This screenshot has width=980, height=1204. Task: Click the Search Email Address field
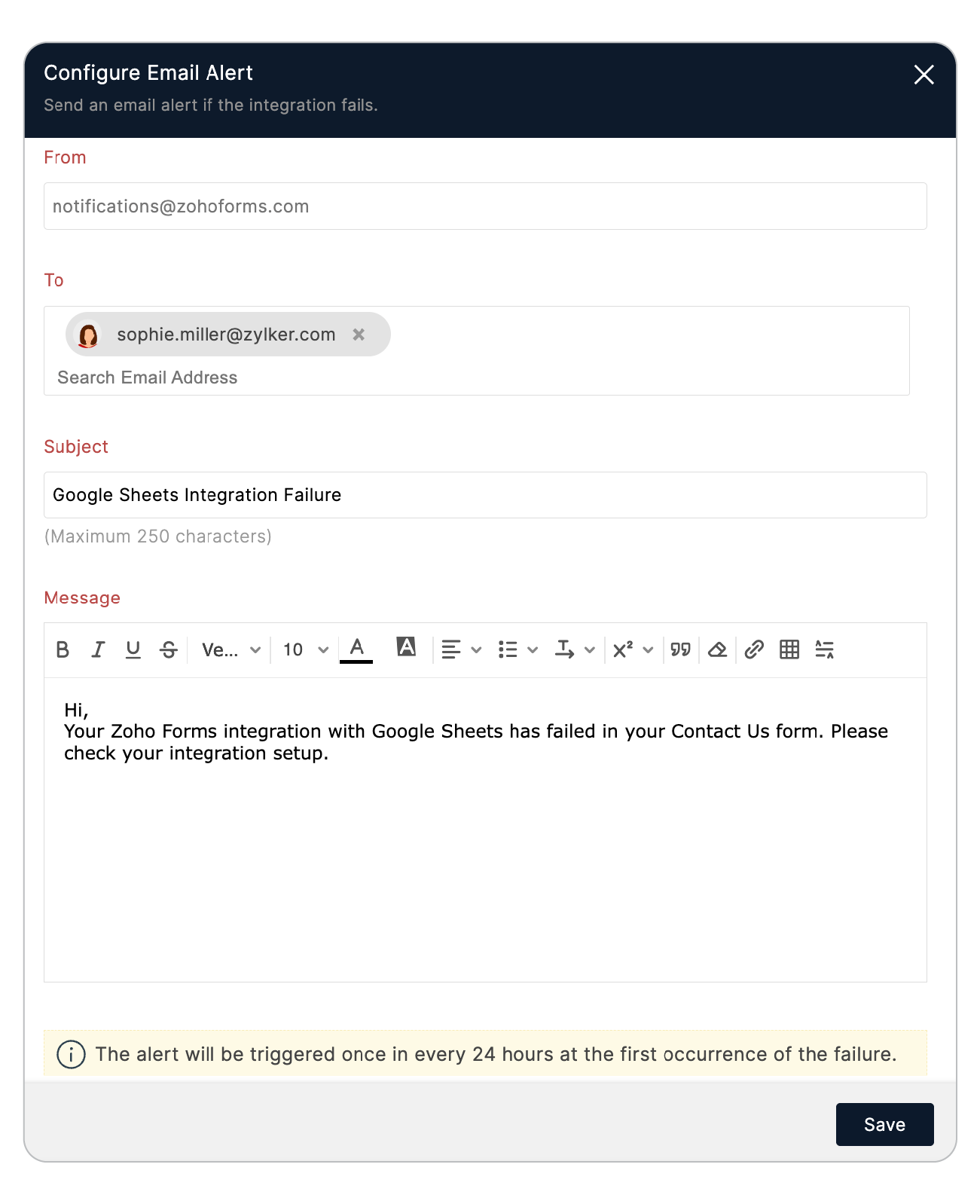pos(148,377)
